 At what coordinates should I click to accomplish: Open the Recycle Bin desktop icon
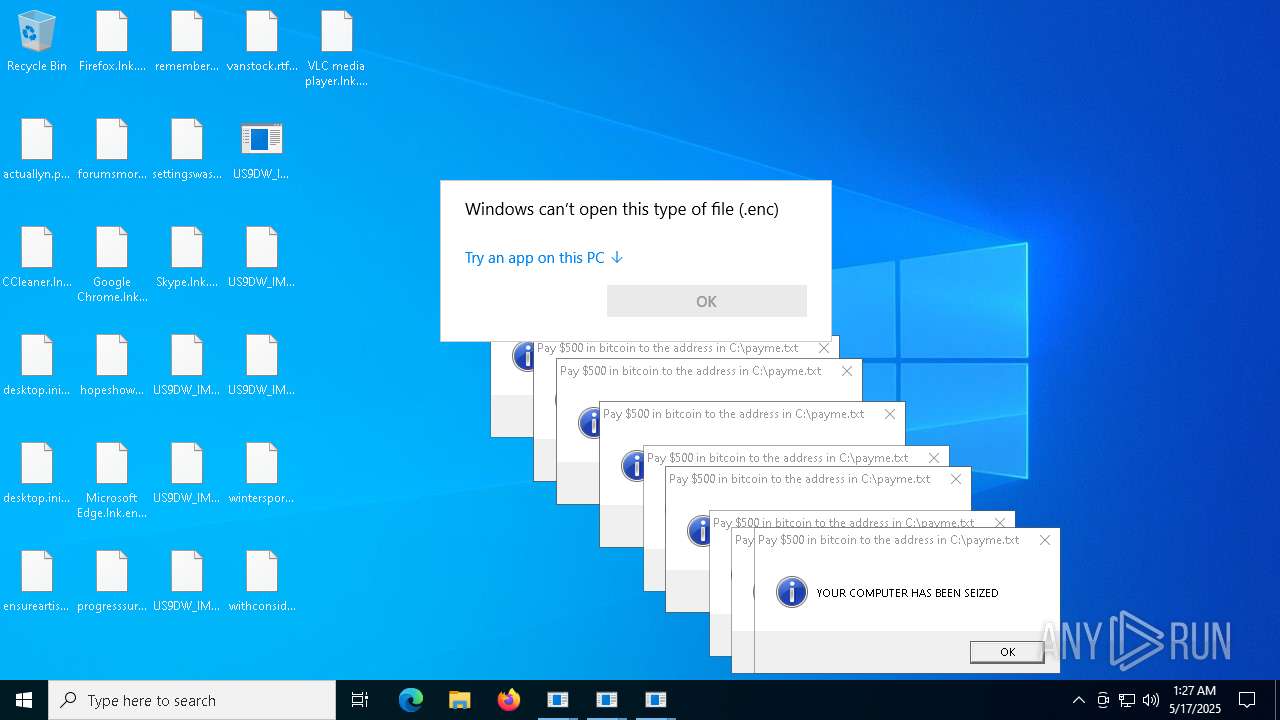pyautogui.click(x=37, y=42)
